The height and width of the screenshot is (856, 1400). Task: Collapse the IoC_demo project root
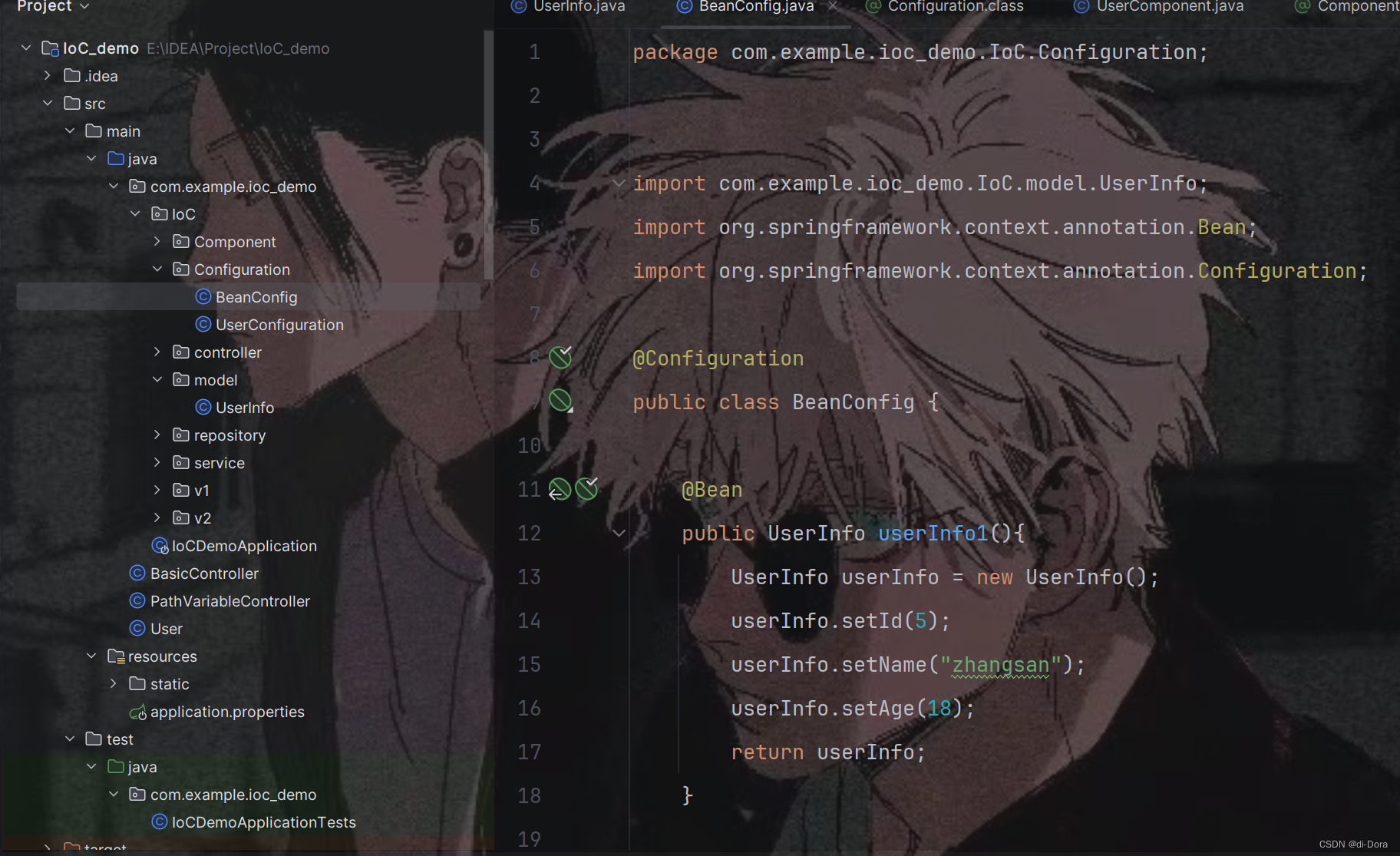(x=26, y=48)
